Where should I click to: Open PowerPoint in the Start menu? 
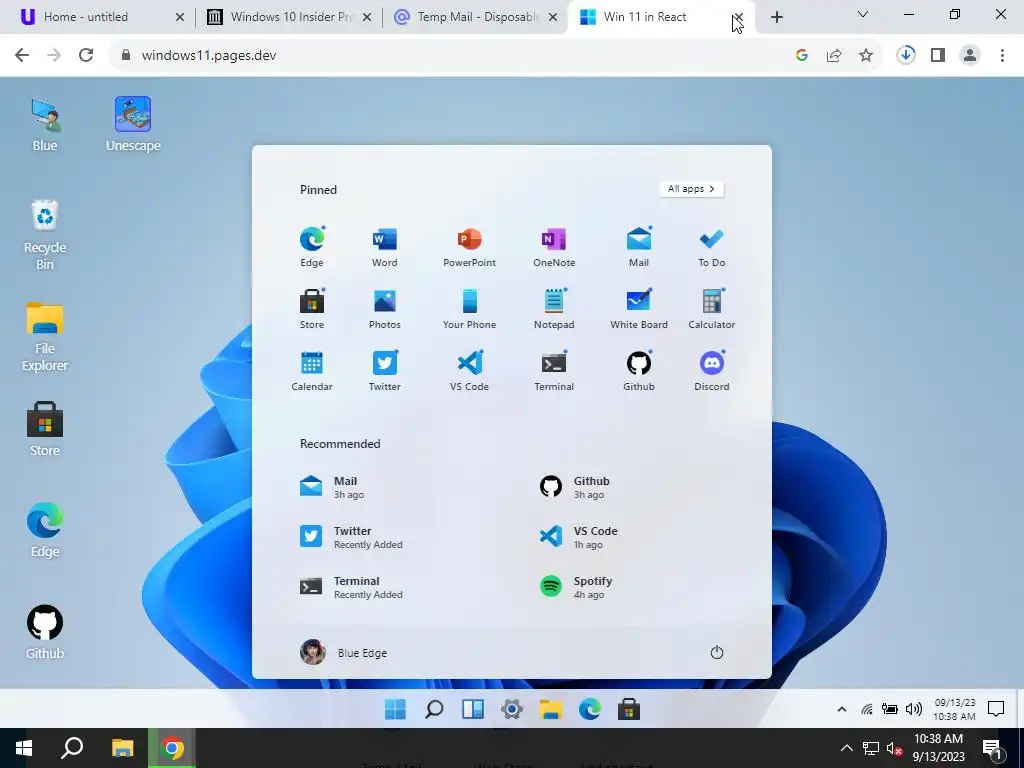tap(469, 246)
